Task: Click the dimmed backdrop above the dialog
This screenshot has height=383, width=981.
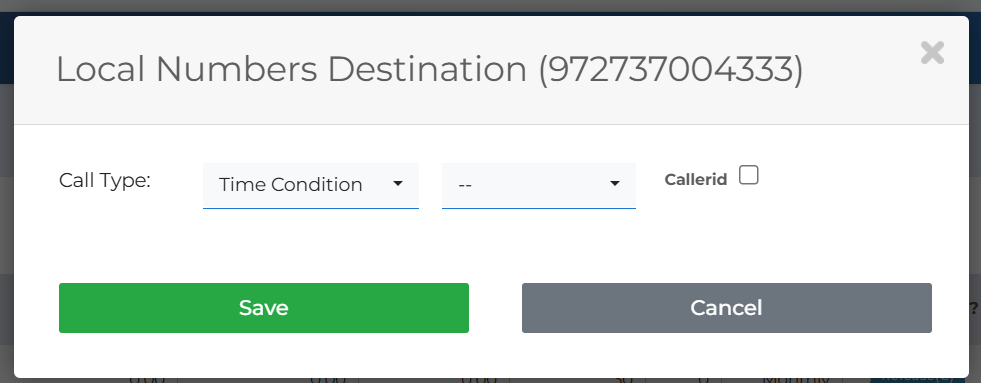Action: [490, 6]
